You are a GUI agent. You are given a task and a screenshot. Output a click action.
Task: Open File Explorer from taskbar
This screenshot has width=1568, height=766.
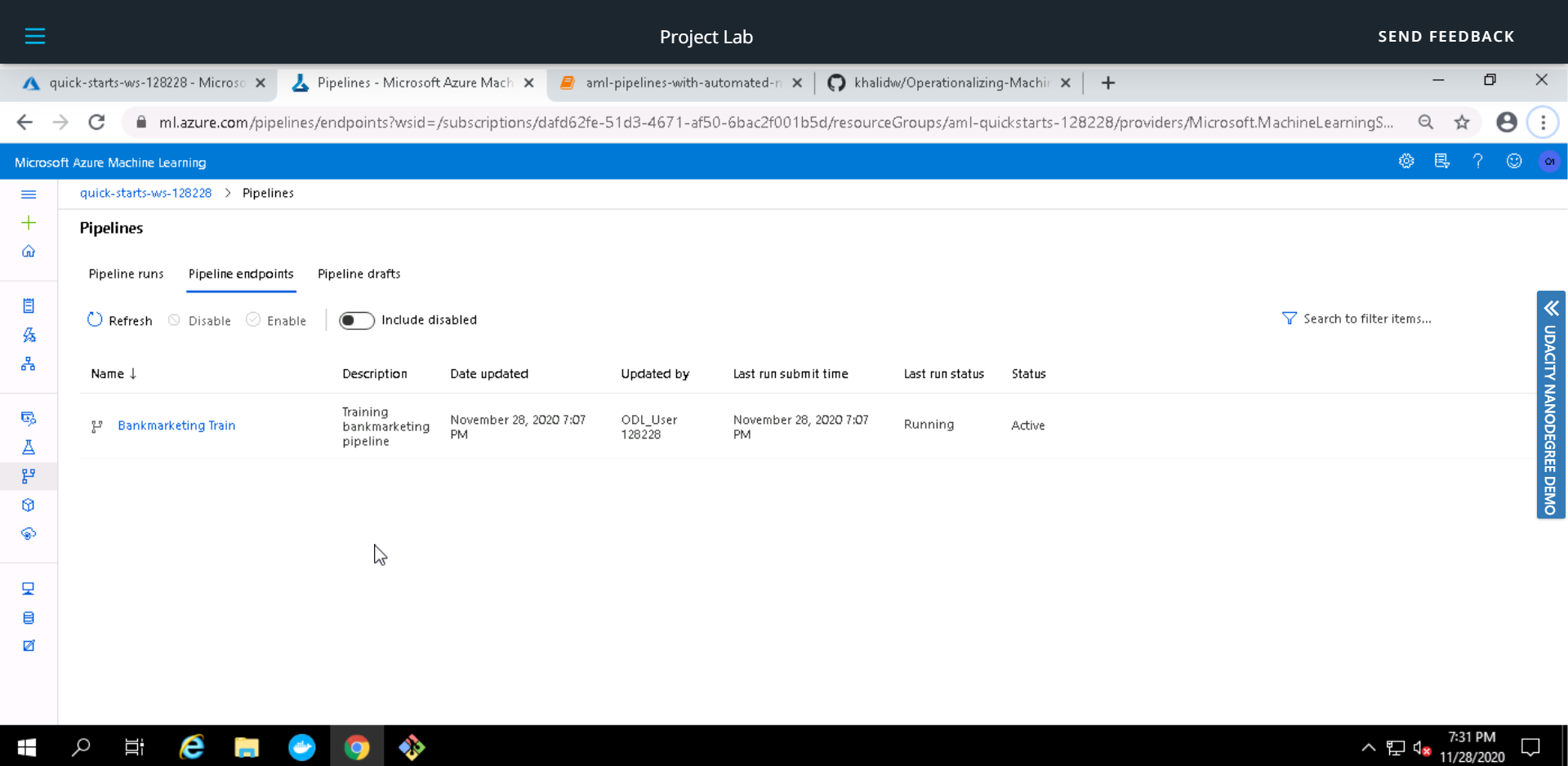click(x=247, y=747)
